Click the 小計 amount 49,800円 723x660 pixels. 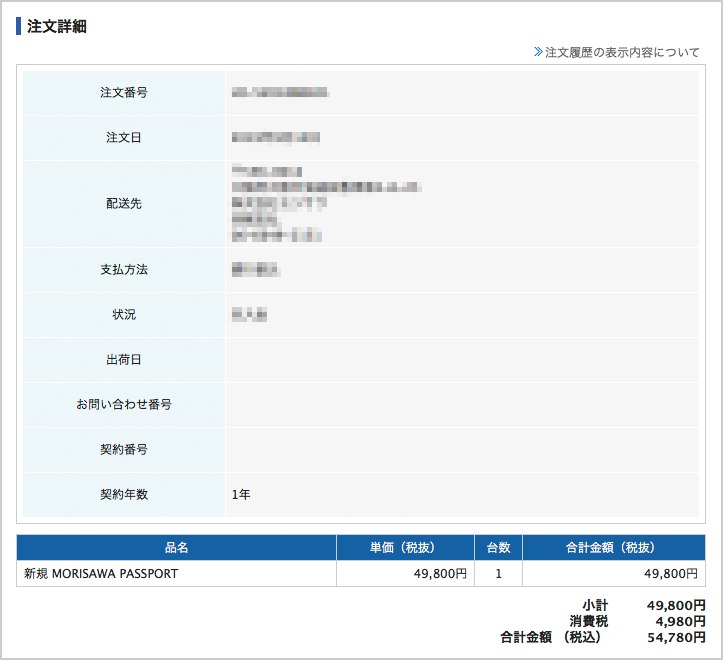point(676,605)
